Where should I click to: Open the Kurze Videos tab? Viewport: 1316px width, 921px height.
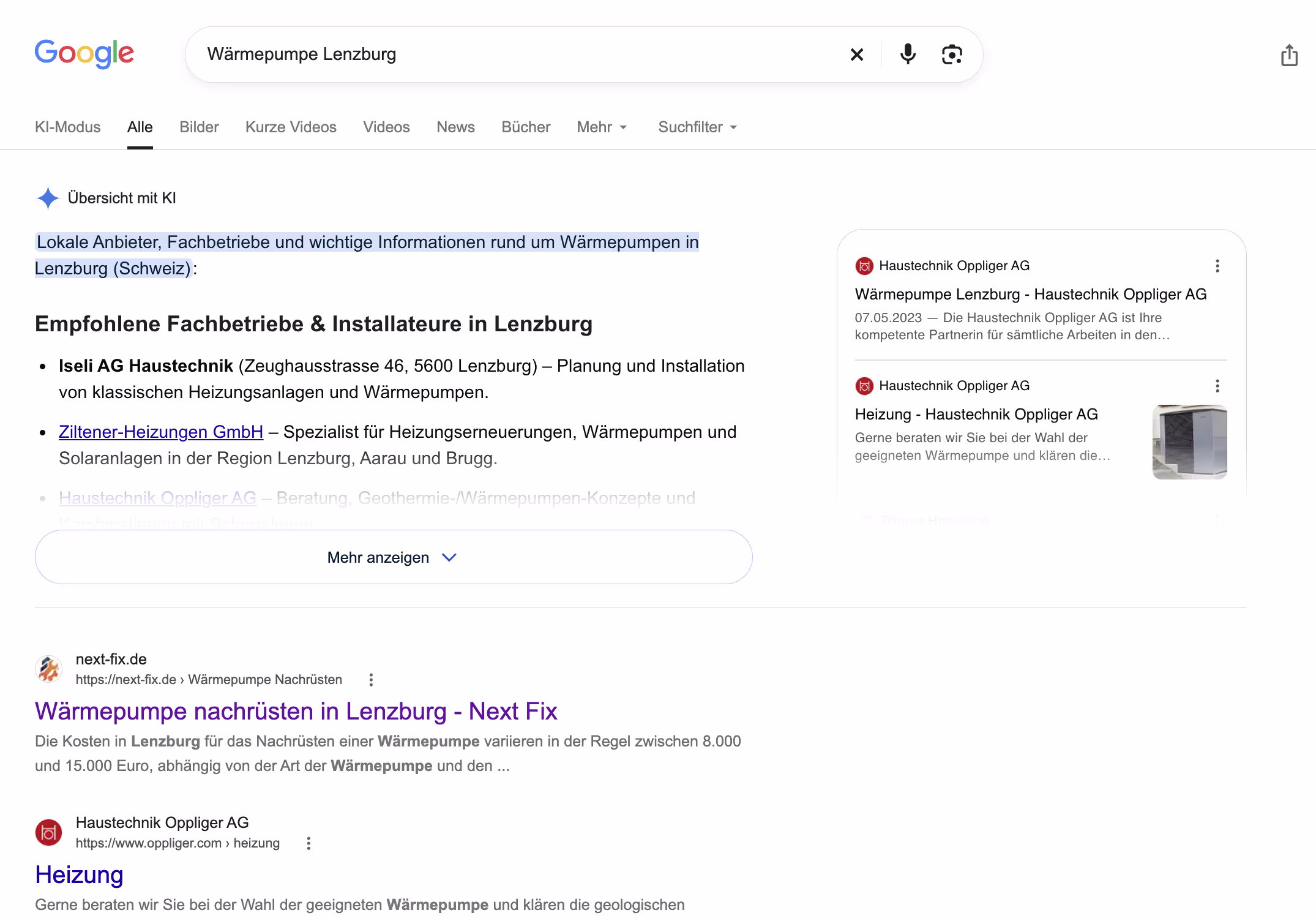coord(291,127)
